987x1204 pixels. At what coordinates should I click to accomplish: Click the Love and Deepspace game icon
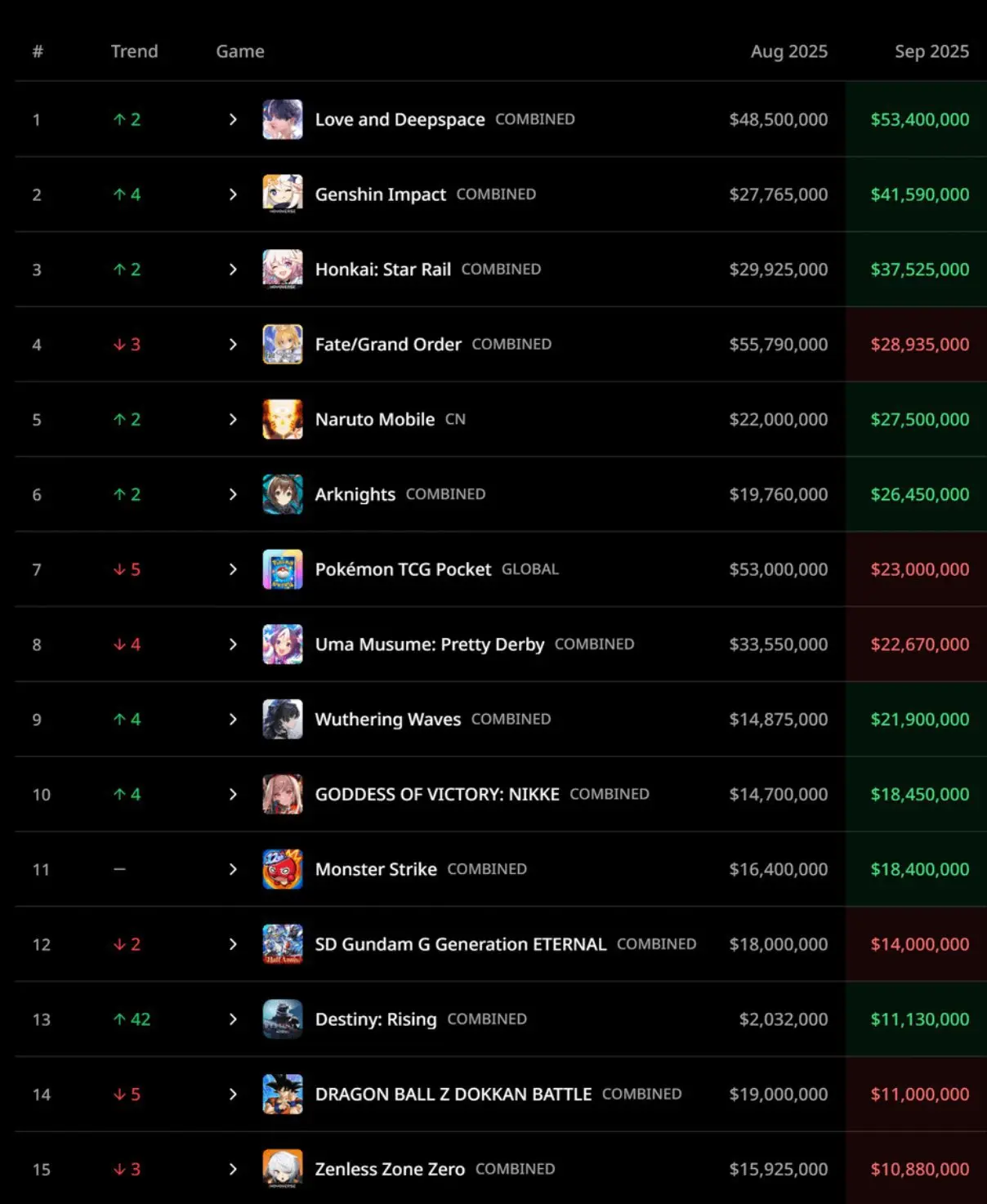283,119
